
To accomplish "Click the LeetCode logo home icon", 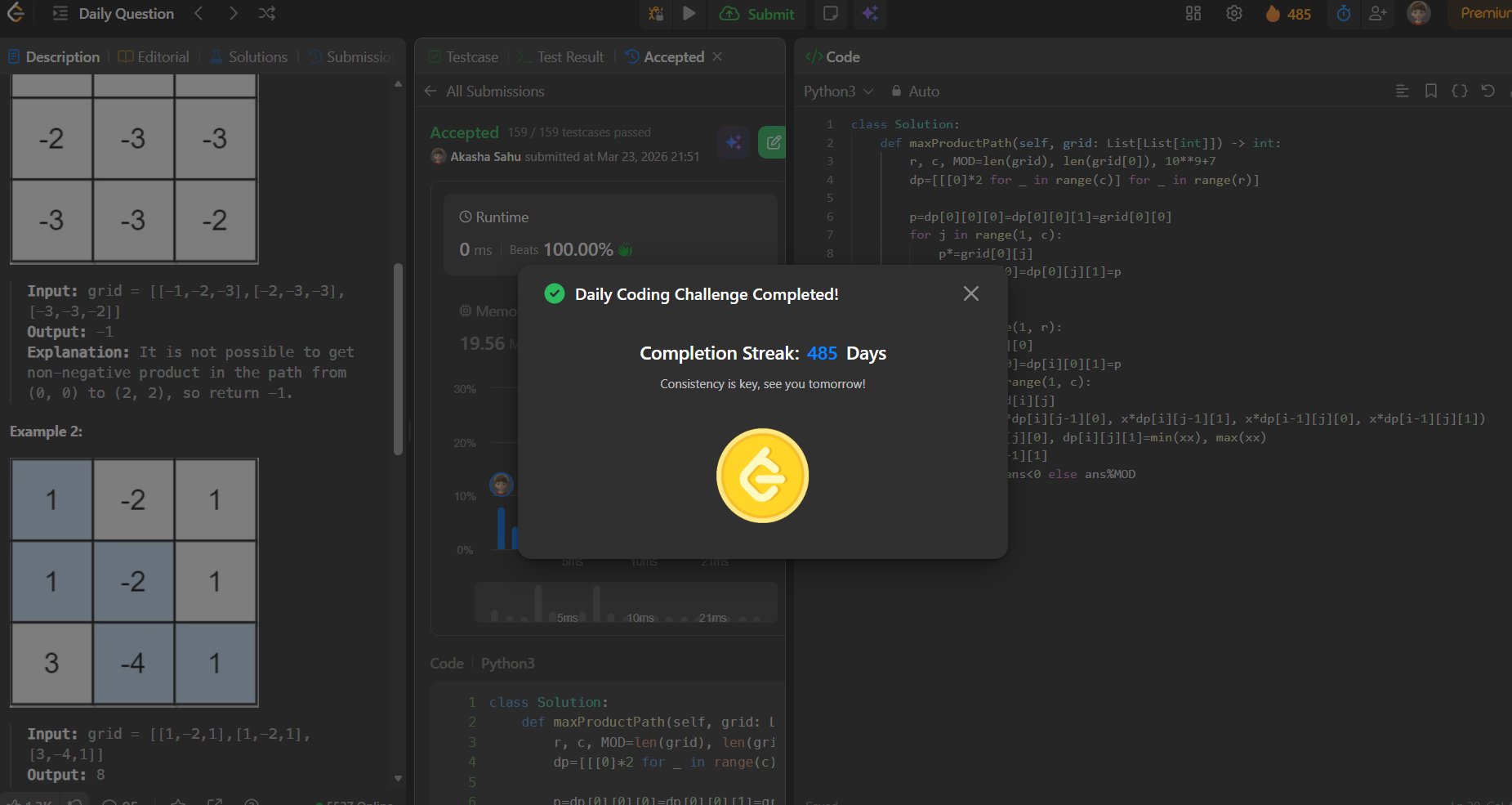I will click(x=16, y=13).
